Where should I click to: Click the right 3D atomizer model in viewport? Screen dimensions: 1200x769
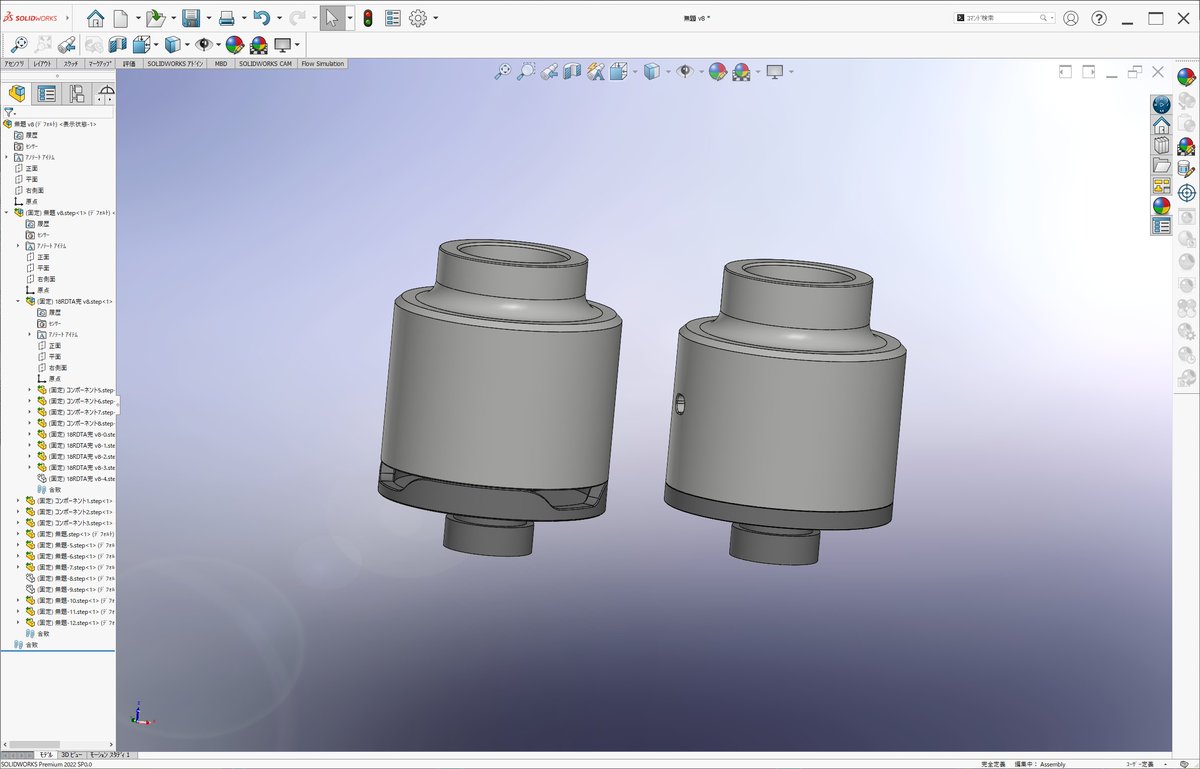[786, 410]
